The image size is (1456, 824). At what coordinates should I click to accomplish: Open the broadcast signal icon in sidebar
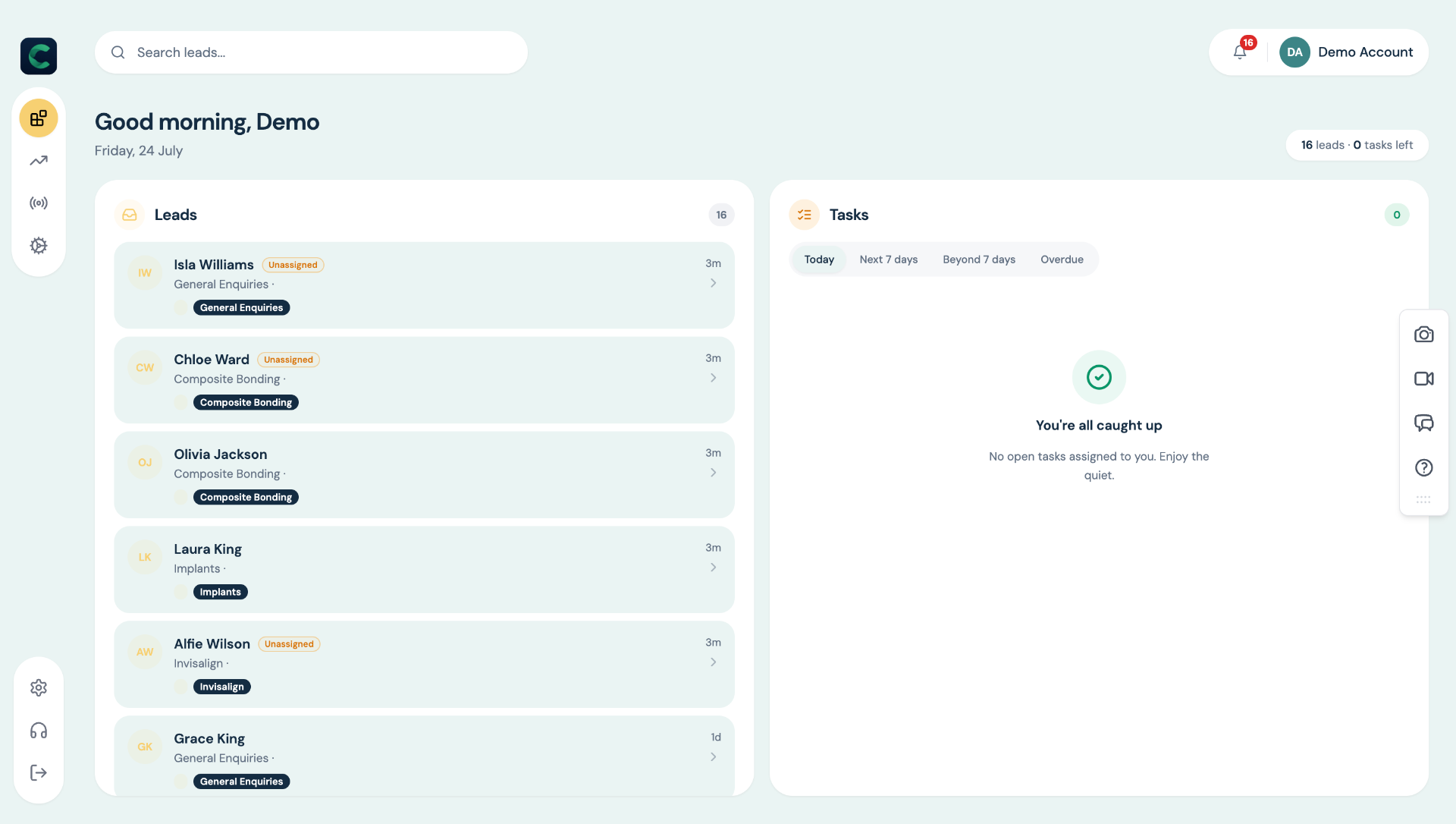coord(39,203)
